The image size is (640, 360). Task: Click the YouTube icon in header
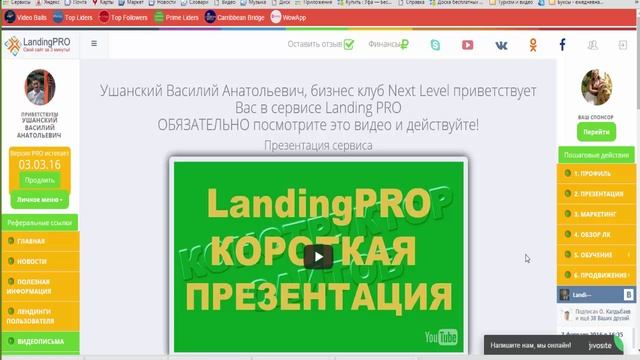click(467, 45)
